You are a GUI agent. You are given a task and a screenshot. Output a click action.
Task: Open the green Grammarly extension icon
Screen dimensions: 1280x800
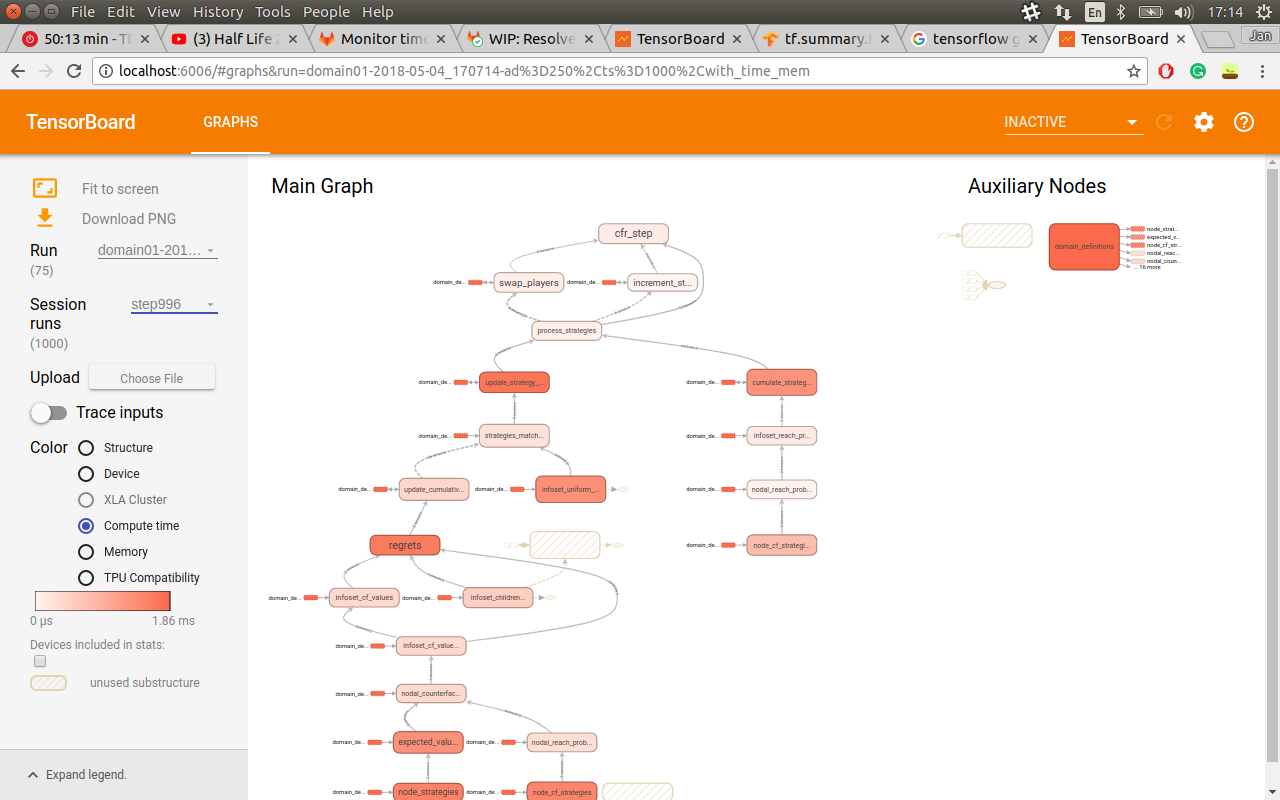pos(1198,71)
